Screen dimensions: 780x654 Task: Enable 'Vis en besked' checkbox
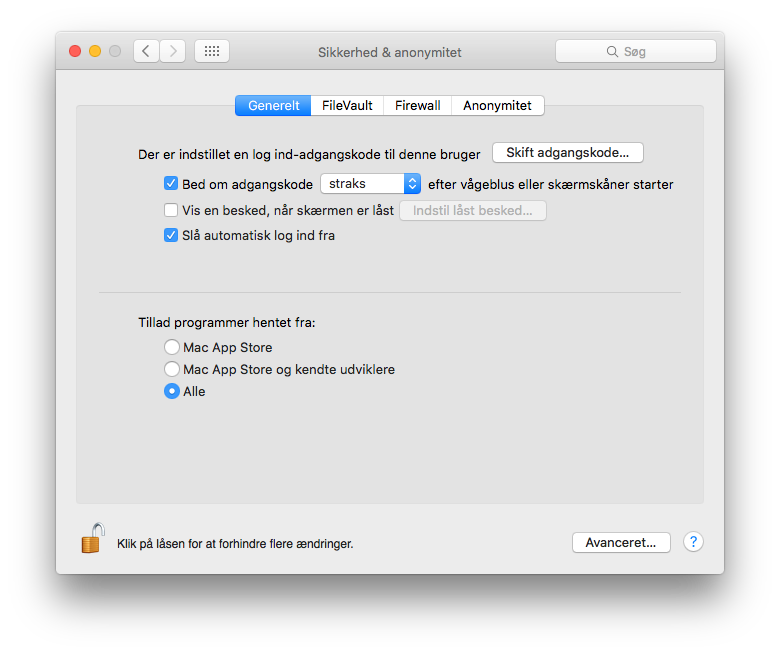171,210
